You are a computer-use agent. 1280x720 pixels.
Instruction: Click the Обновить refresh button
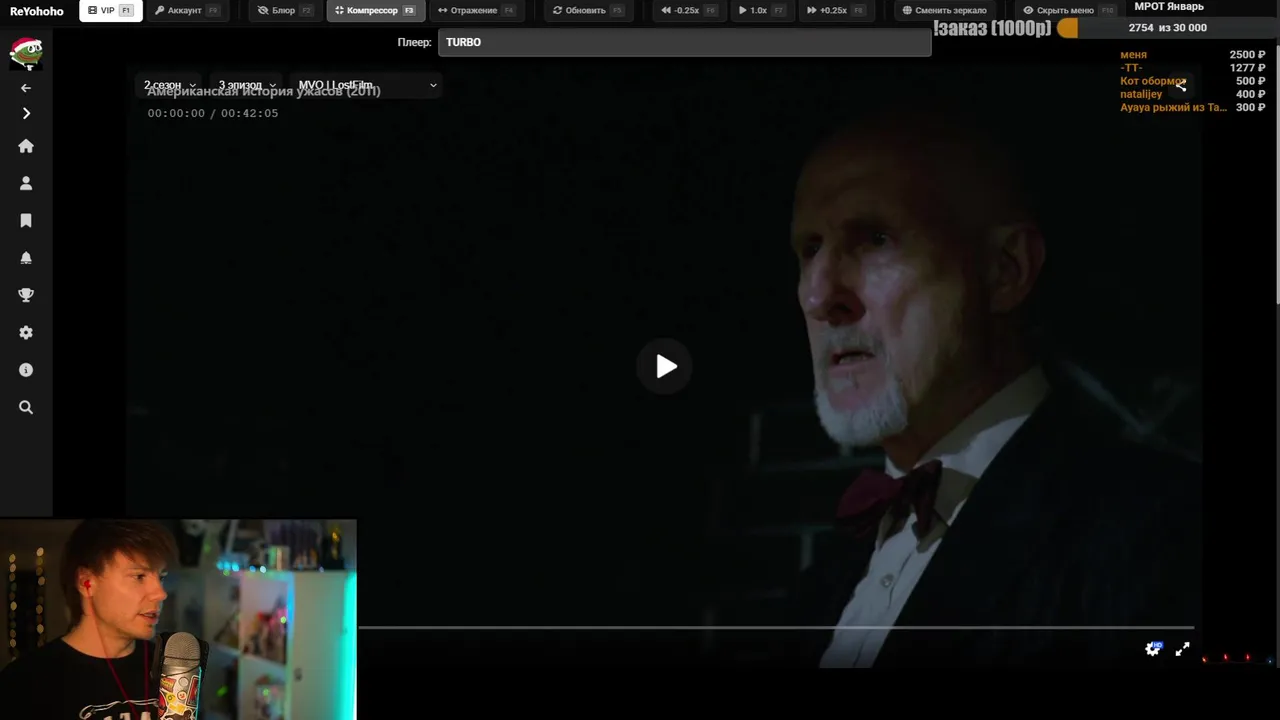[x=588, y=11]
